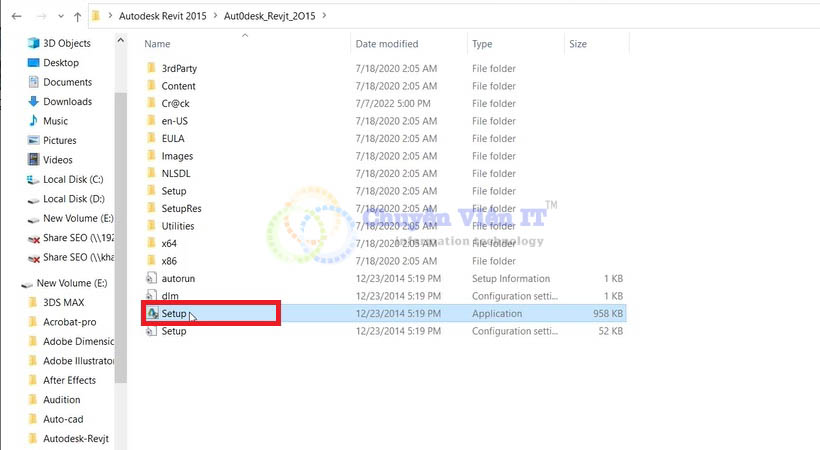Viewport: 820px width, 450px height.
Task: Click the 958 KB size cell
Action: click(x=608, y=313)
